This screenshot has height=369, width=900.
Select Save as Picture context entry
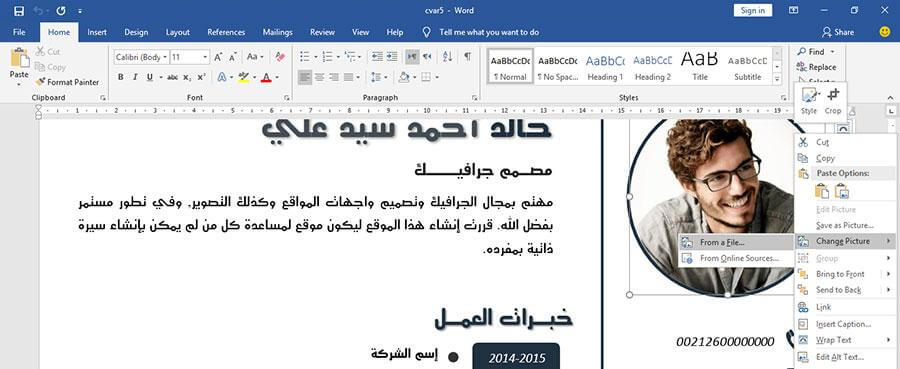(845, 226)
